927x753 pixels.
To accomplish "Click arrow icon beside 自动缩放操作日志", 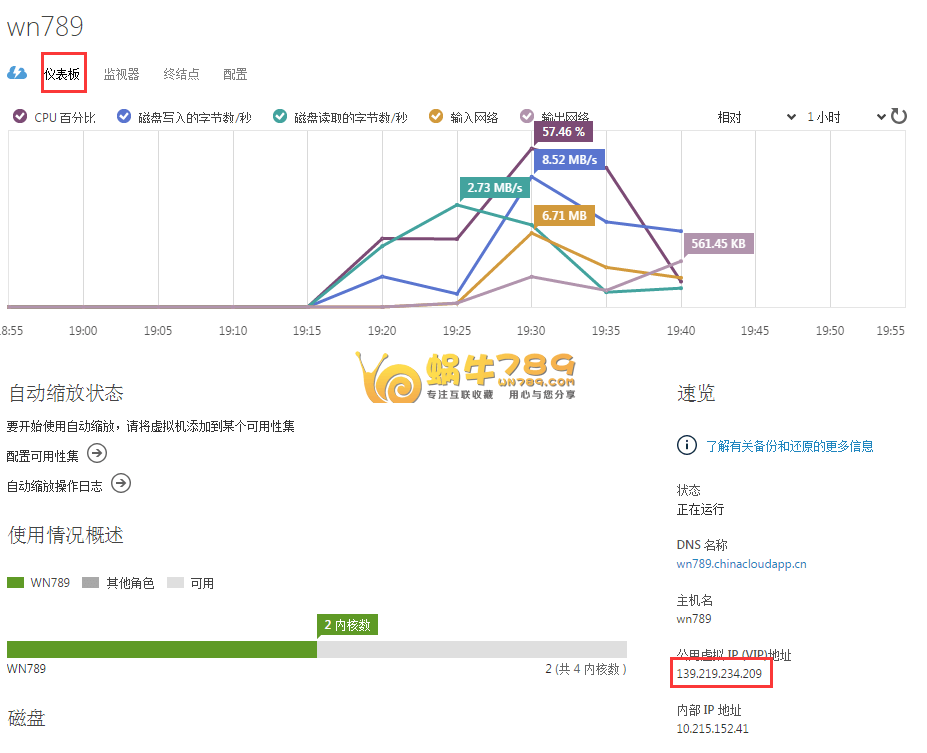I will pyautogui.click(x=121, y=484).
